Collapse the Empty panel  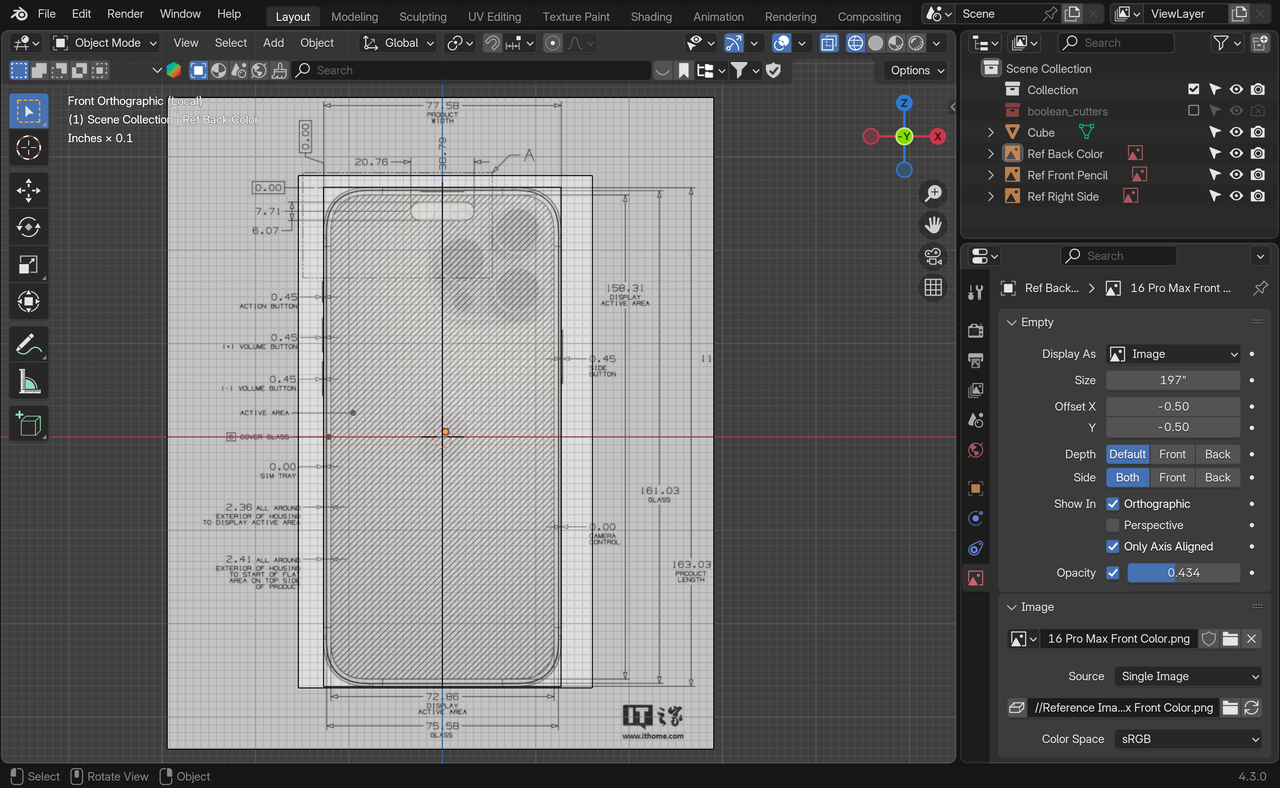tap(1011, 322)
